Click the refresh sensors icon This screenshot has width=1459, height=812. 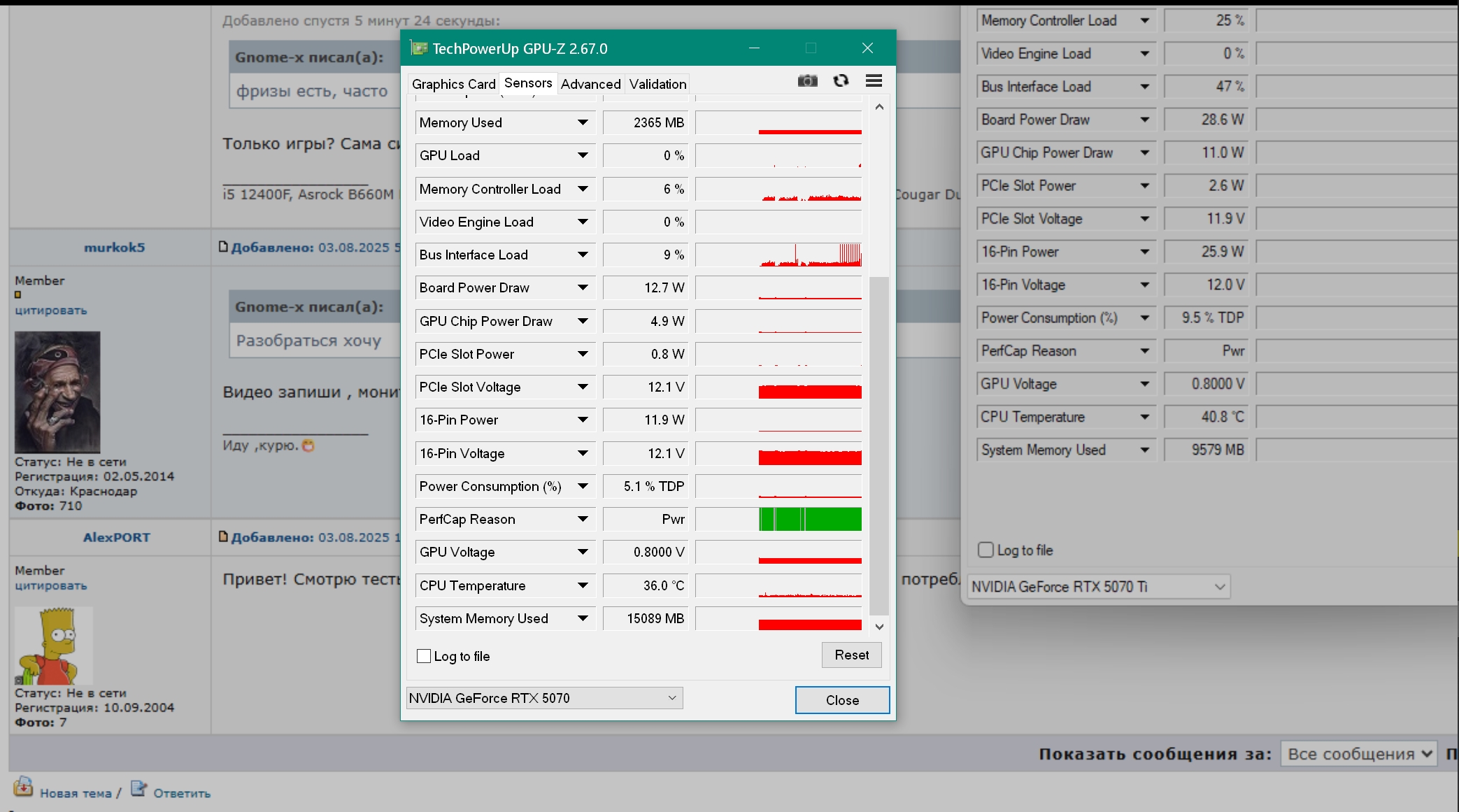pyautogui.click(x=841, y=81)
